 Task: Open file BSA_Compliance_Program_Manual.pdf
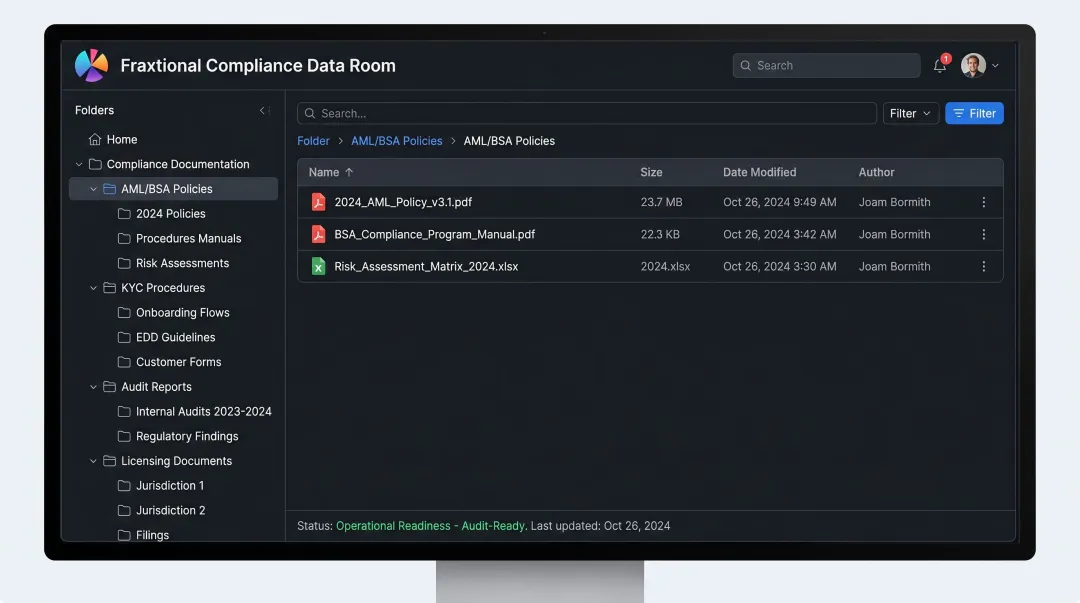point(435,234)
